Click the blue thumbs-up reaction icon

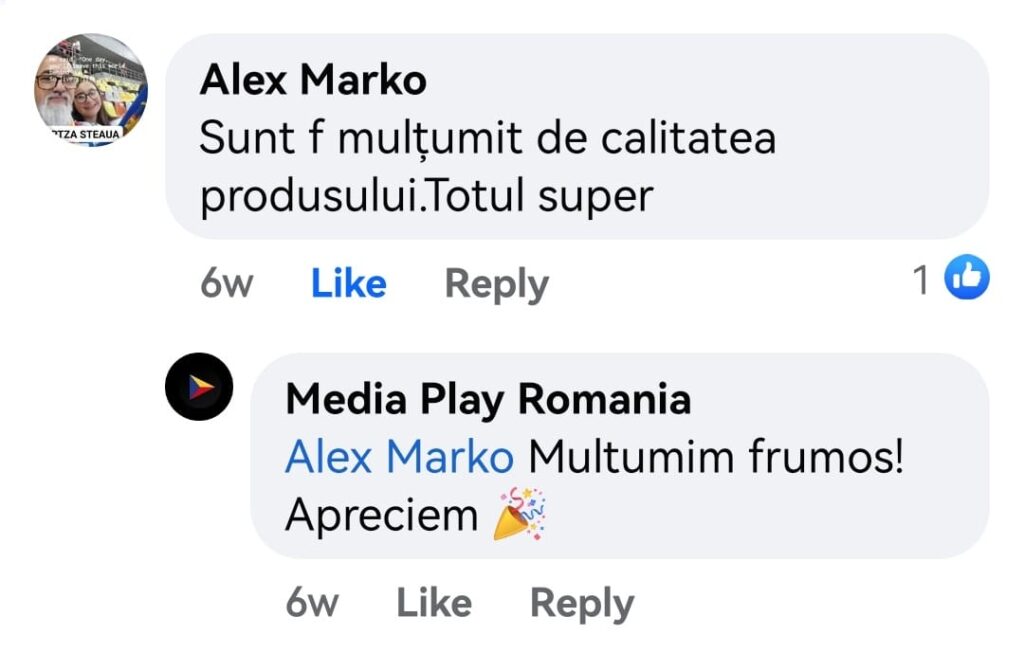coord(967,279)
